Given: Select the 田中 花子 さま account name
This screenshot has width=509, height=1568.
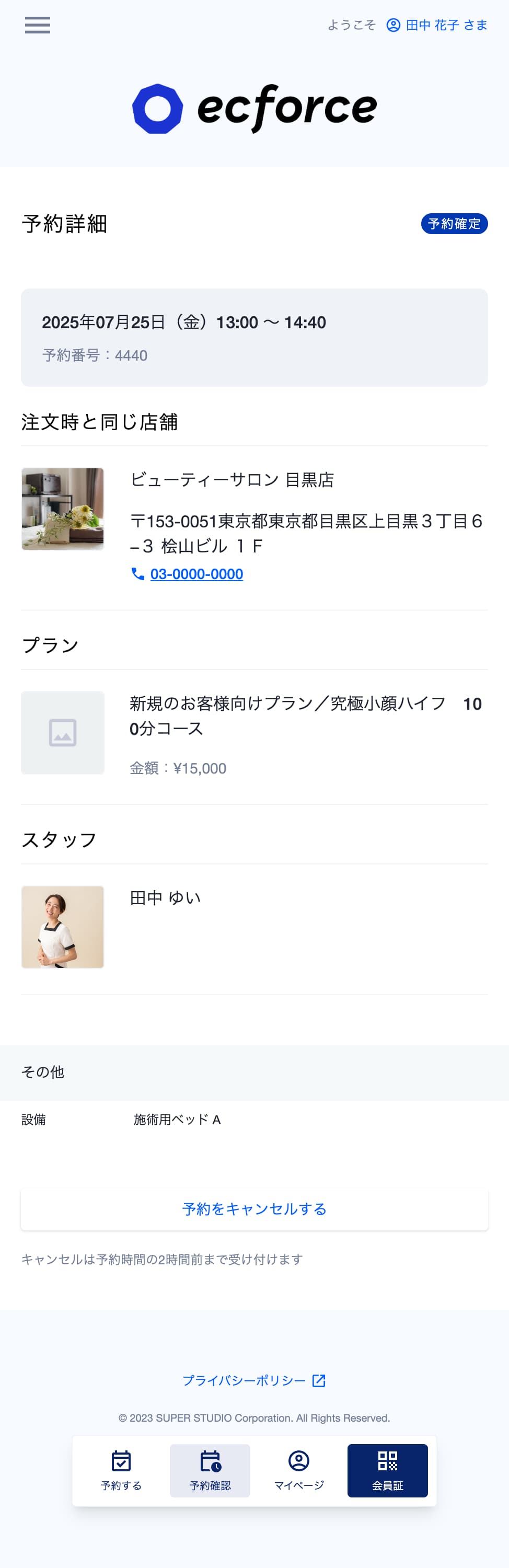Looking at the screenshot, I should tap(446, 25).
